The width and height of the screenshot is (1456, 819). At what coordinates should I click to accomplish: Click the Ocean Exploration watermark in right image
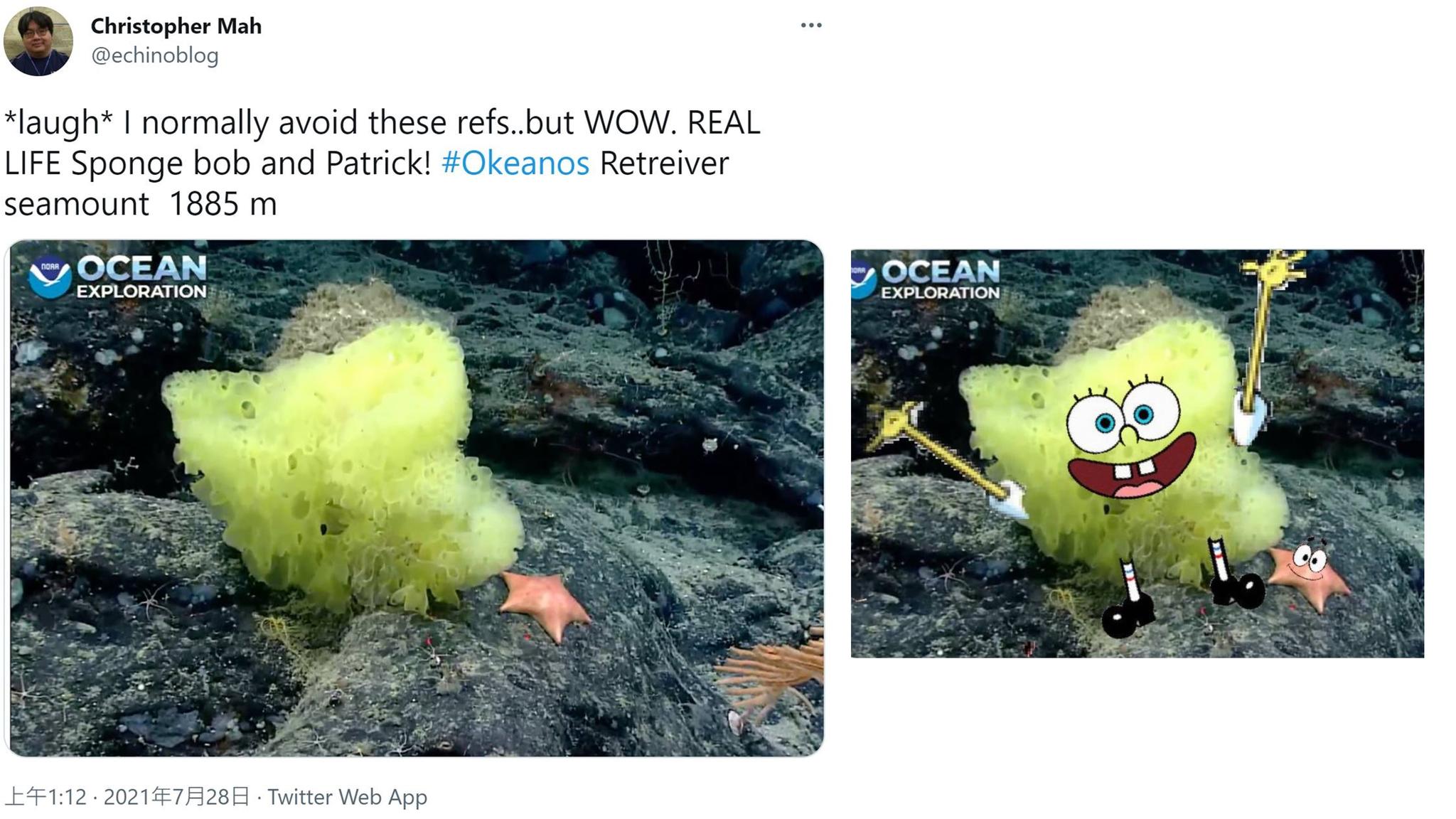[x=940, y=279]
